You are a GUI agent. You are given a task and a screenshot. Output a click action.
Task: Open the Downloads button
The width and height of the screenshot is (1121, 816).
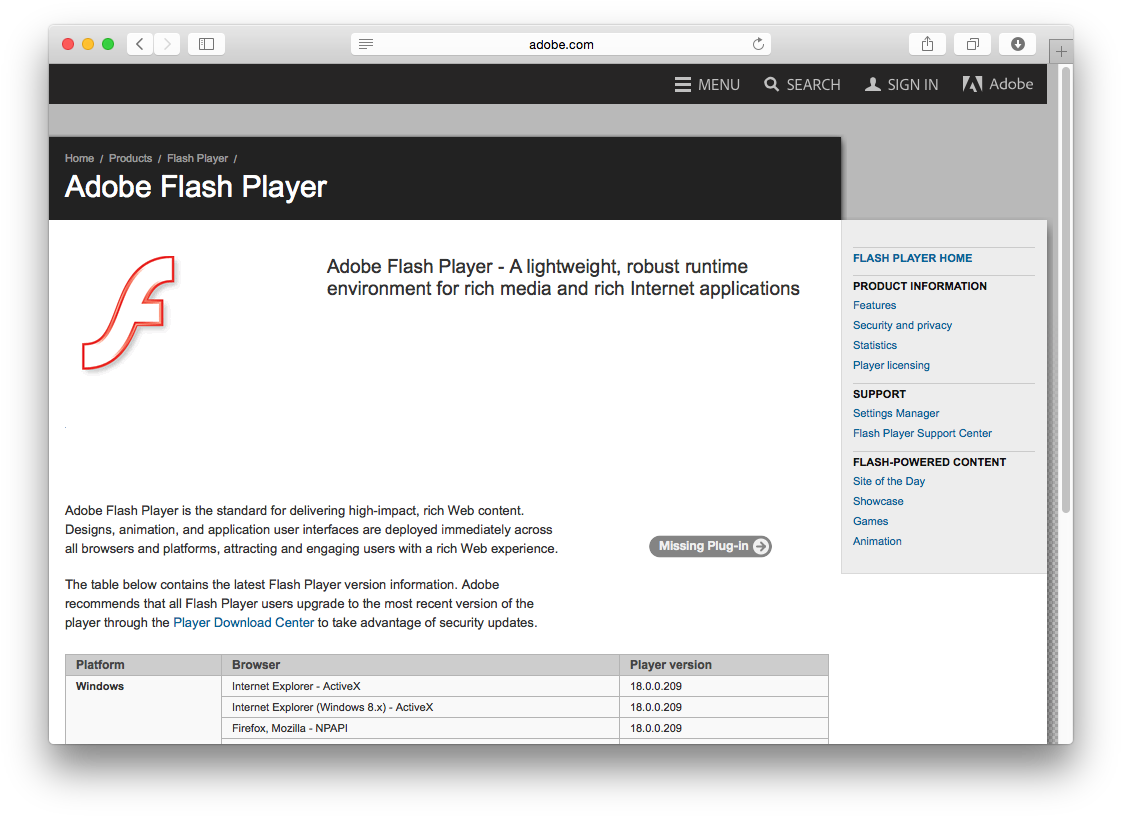pyautogui.click(x=1017, y=44)
